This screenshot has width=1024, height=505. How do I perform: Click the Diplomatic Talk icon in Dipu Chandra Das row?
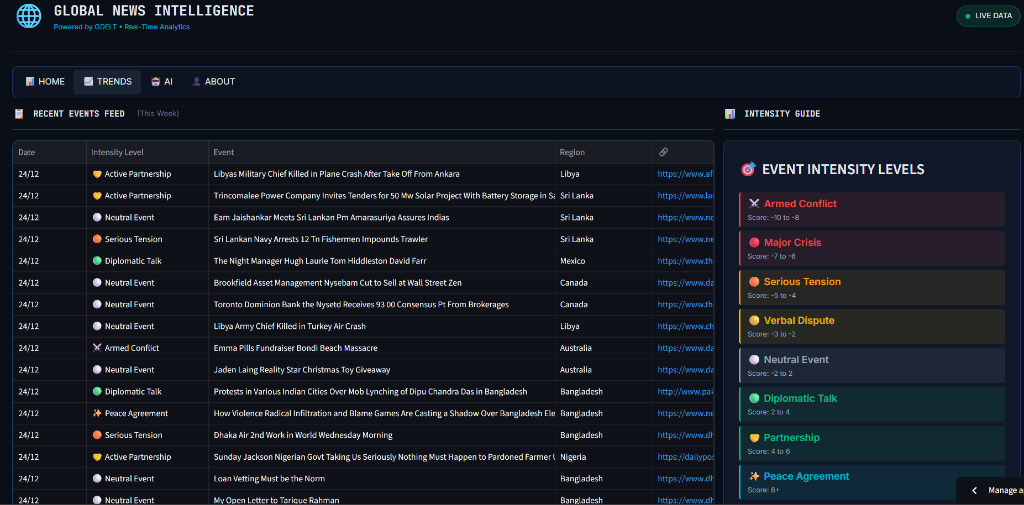pyautogui.click(x=97, y=391)
